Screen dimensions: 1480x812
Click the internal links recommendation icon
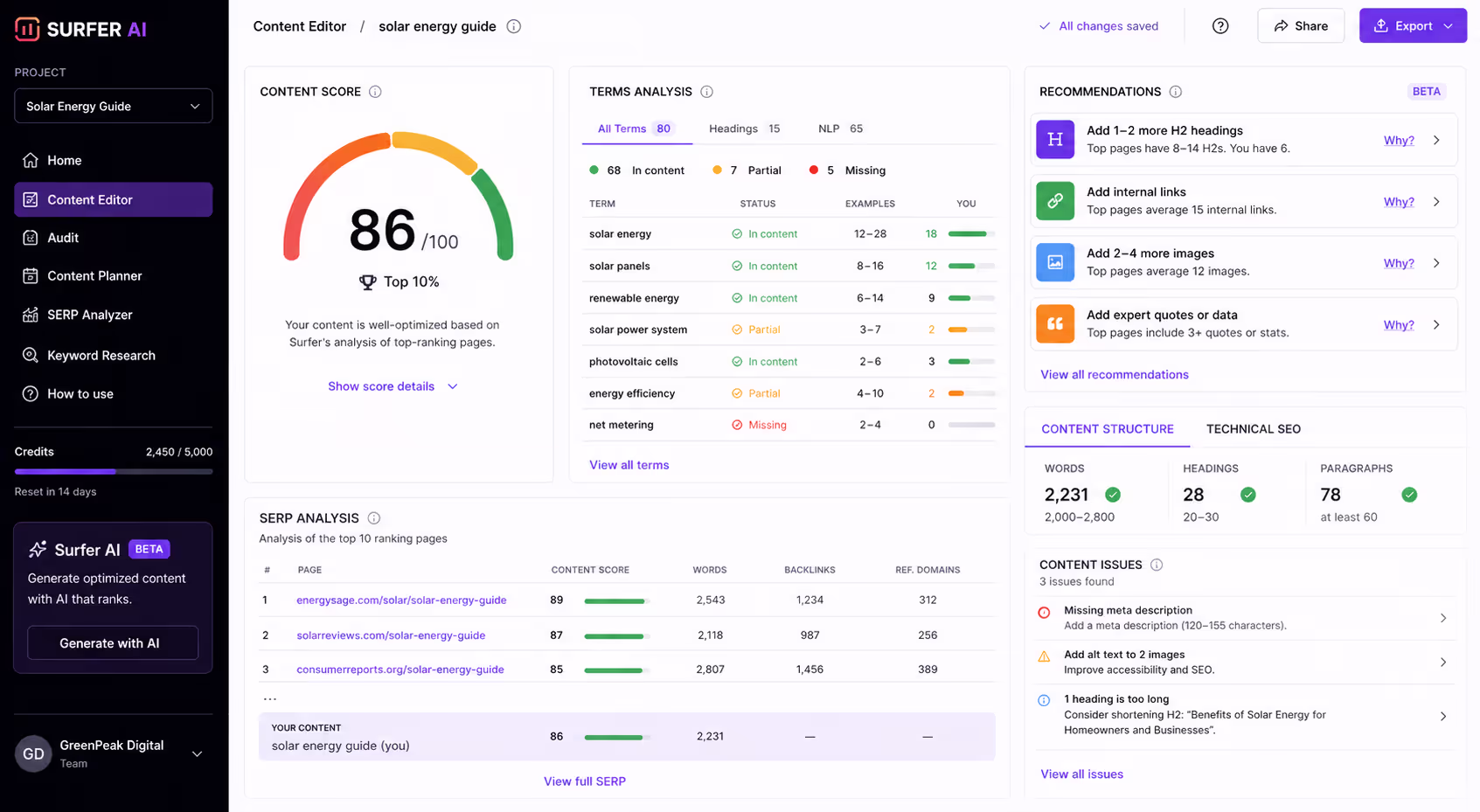coord(1055,201)
